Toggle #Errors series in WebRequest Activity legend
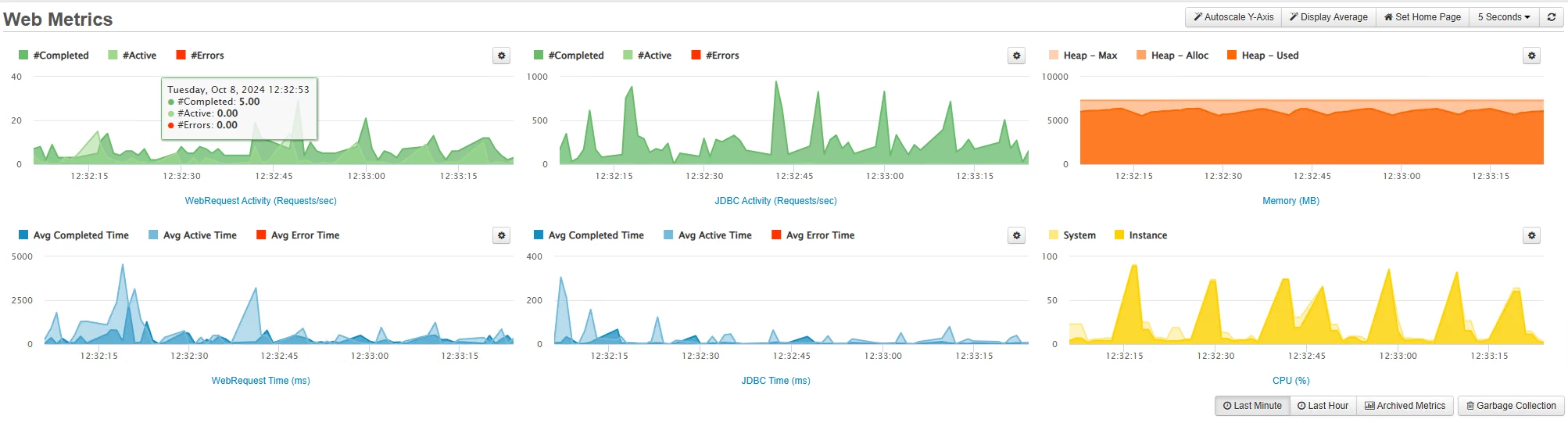The image size is (1568, 423). pyautogui.click(x=200, y=56)
